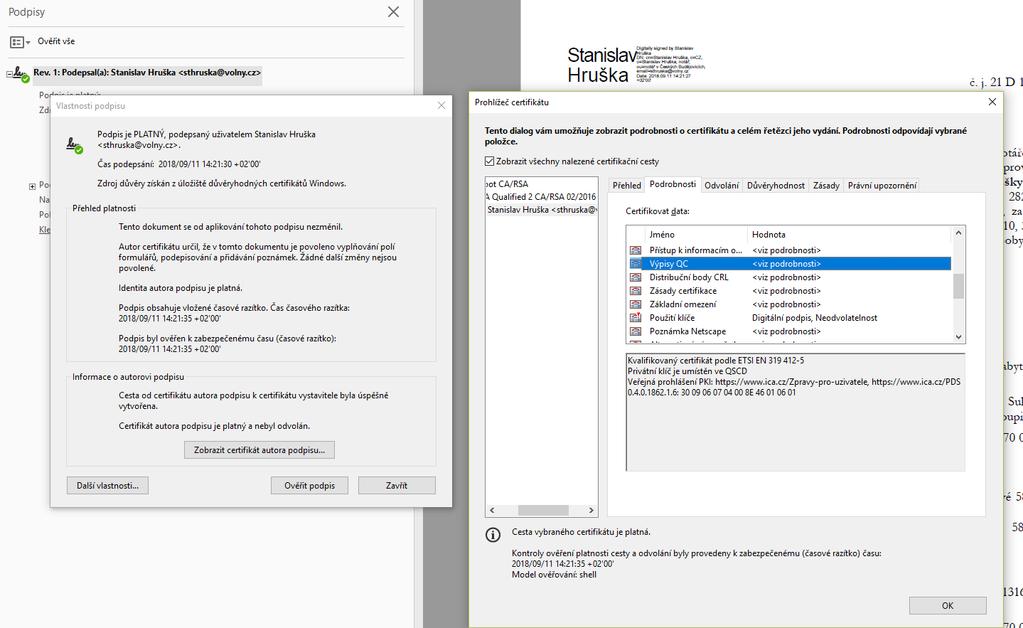This screenshot has width=1023, height=628.
Task: Expand the collapsed node under Rev. 1 signature
Action: (x=32, y=186)
